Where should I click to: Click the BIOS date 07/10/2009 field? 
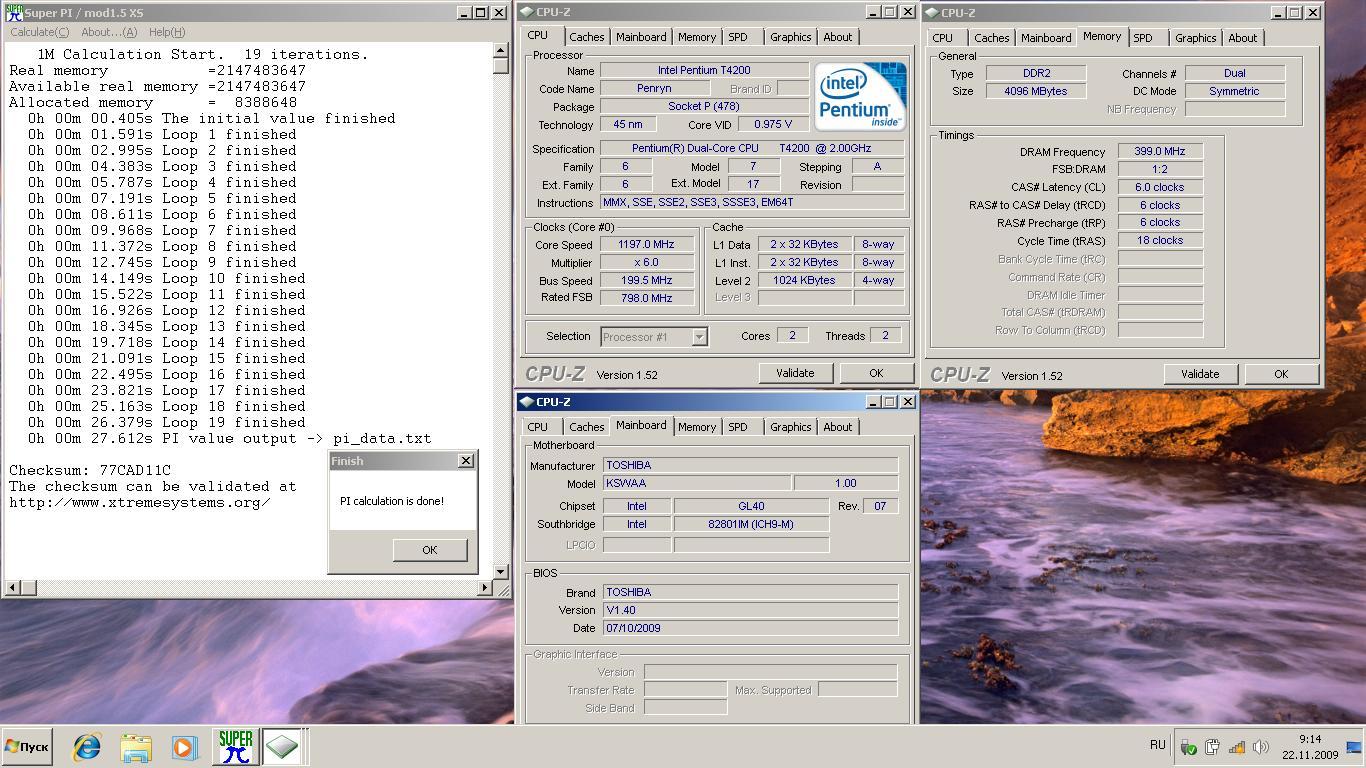pos(750,628)
